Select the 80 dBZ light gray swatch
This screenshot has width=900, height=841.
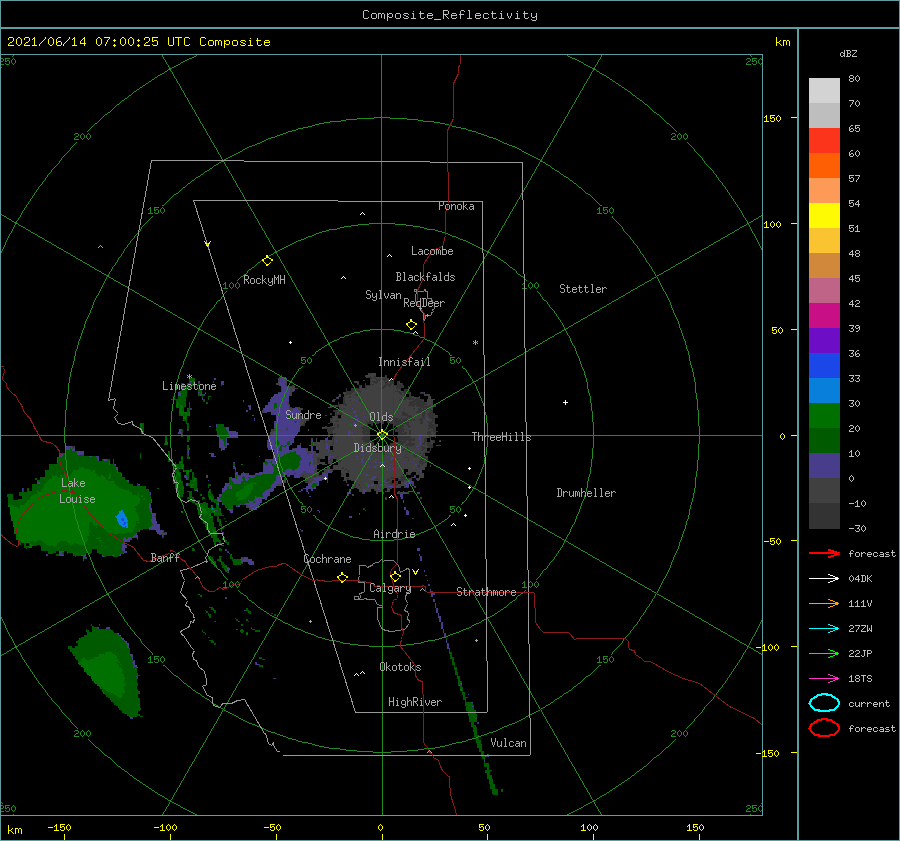click(824, 90)
